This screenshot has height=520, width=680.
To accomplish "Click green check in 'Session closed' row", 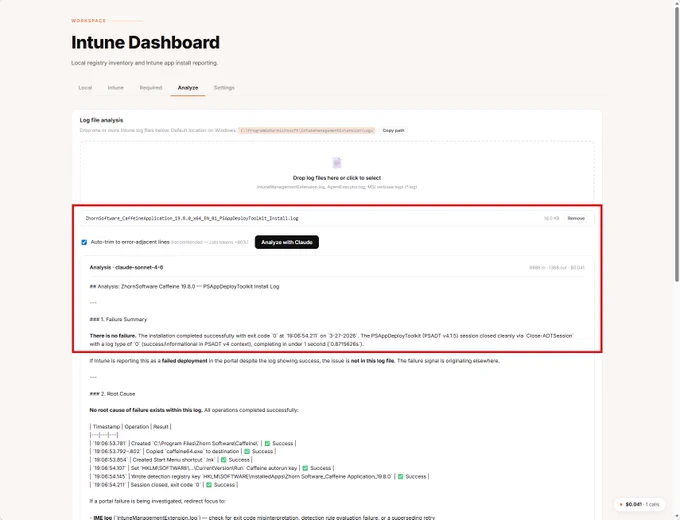I will [209, 484].
